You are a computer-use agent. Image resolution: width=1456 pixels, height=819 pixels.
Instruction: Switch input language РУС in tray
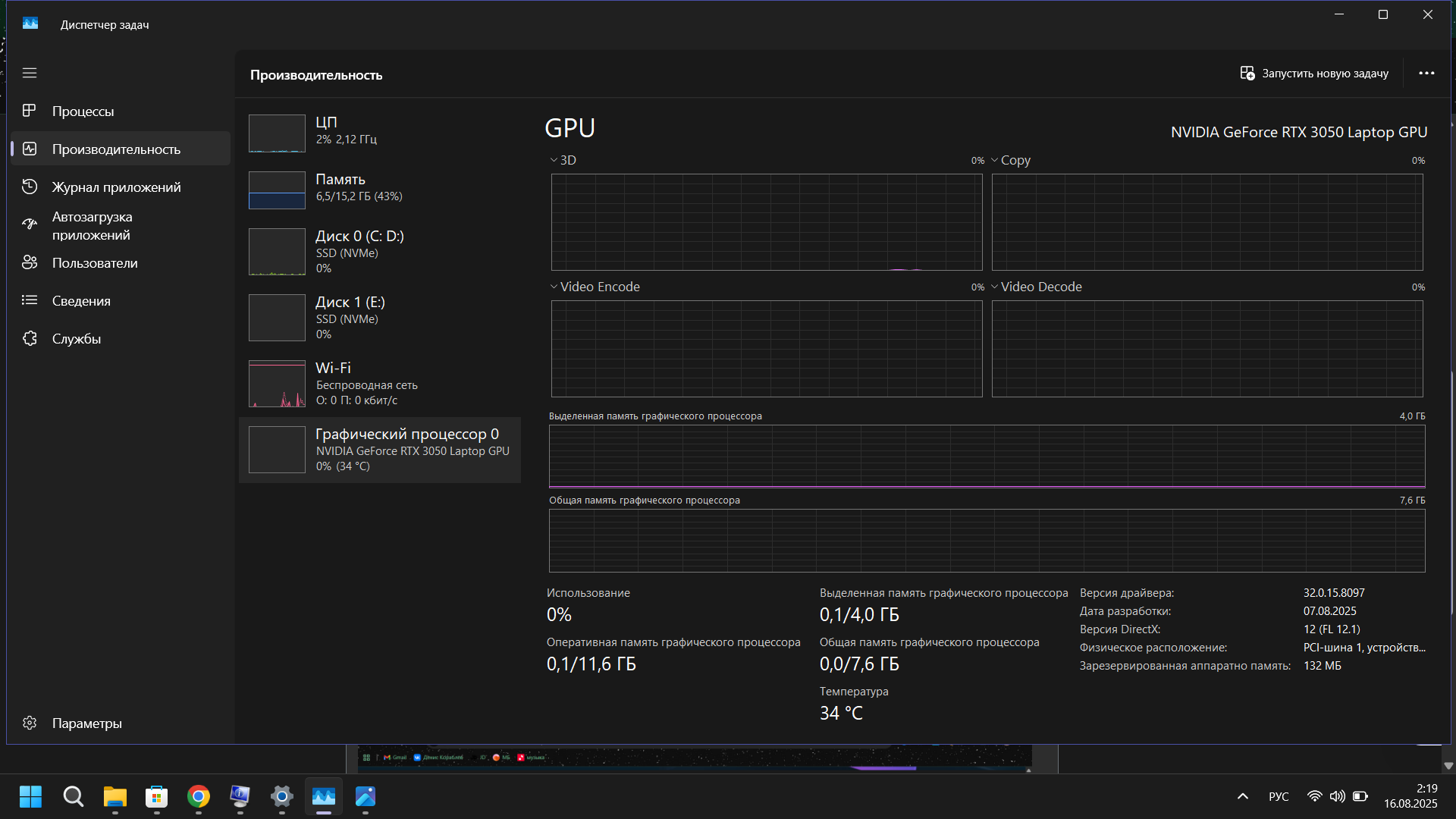1279,796
